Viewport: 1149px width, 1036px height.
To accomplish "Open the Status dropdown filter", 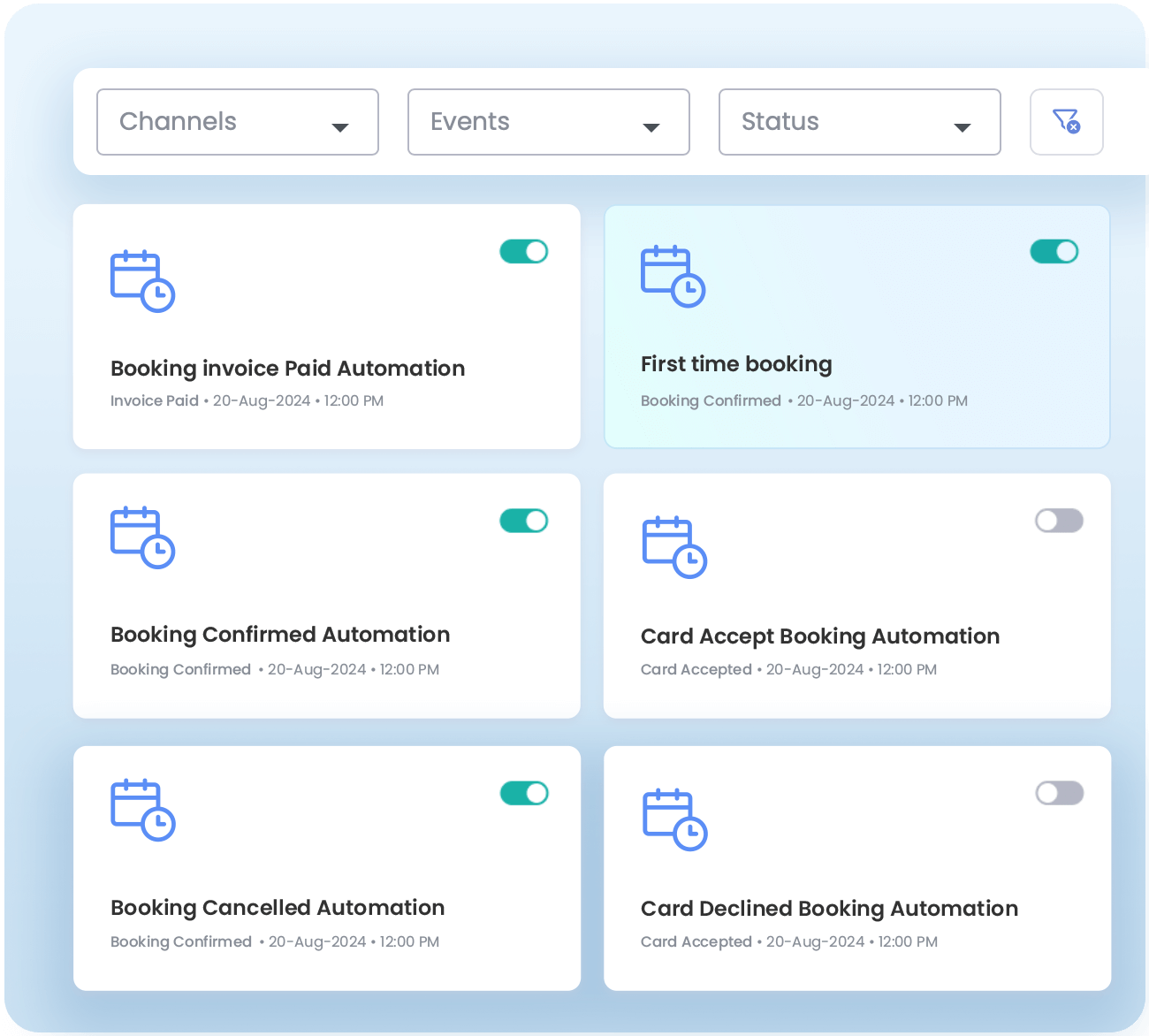I will (859, 122).
